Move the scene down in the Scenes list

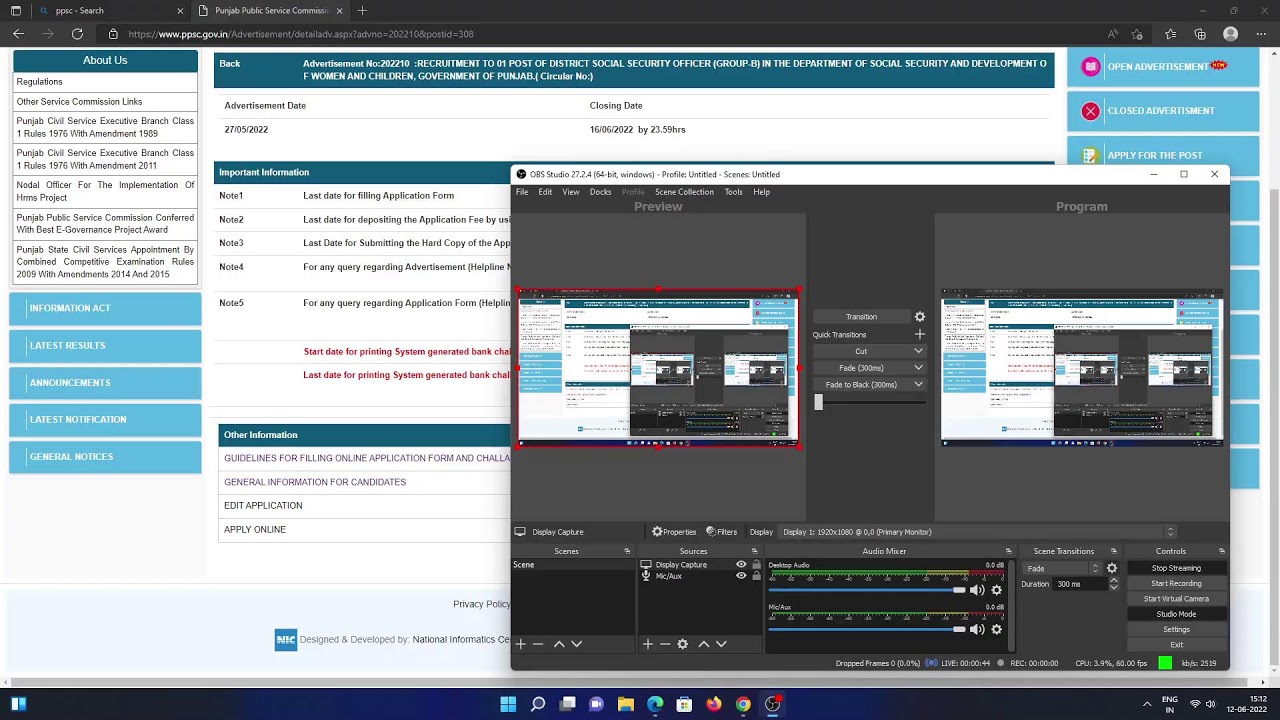576,644
